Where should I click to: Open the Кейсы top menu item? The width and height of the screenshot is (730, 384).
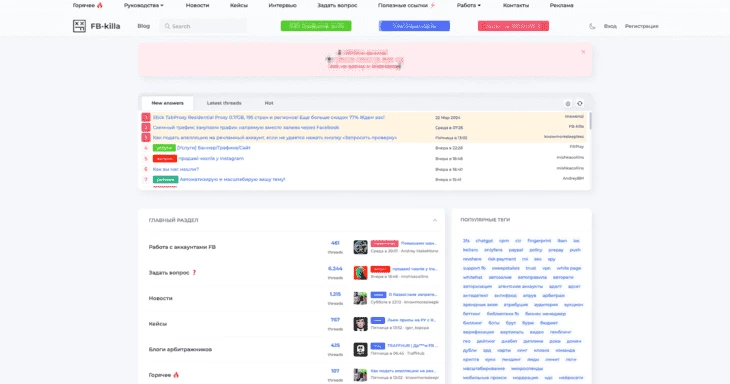click(x=239, y=6)
